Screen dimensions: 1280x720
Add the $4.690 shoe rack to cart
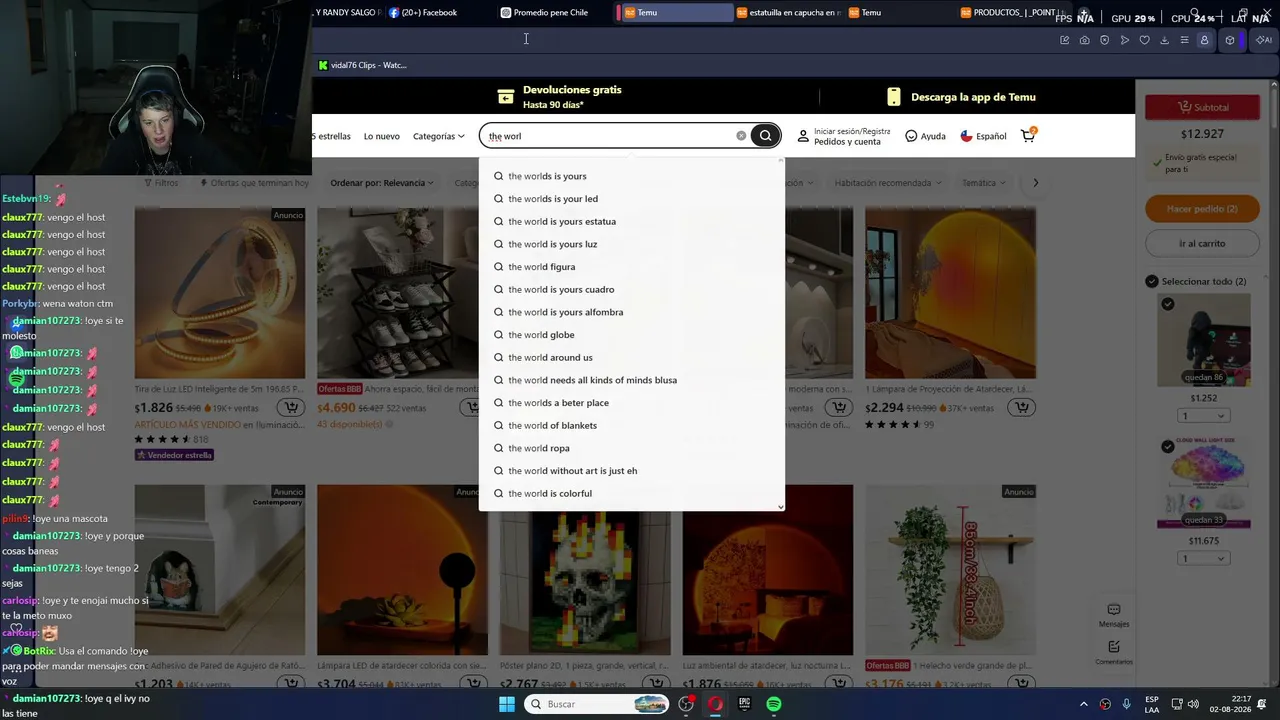[x=472, y=407]
